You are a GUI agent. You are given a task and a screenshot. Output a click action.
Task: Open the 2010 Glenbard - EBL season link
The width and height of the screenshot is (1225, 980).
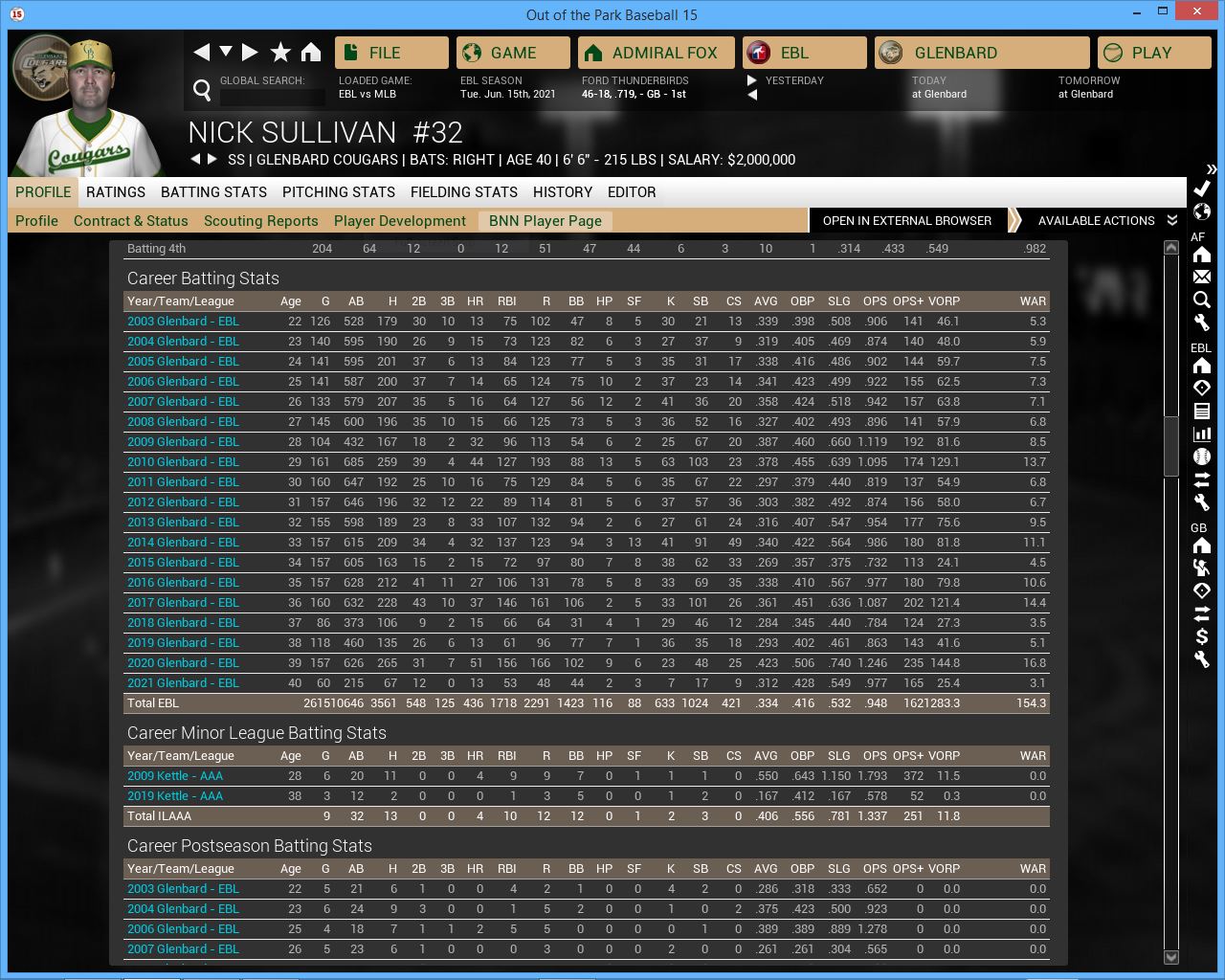tap(183, 462)
